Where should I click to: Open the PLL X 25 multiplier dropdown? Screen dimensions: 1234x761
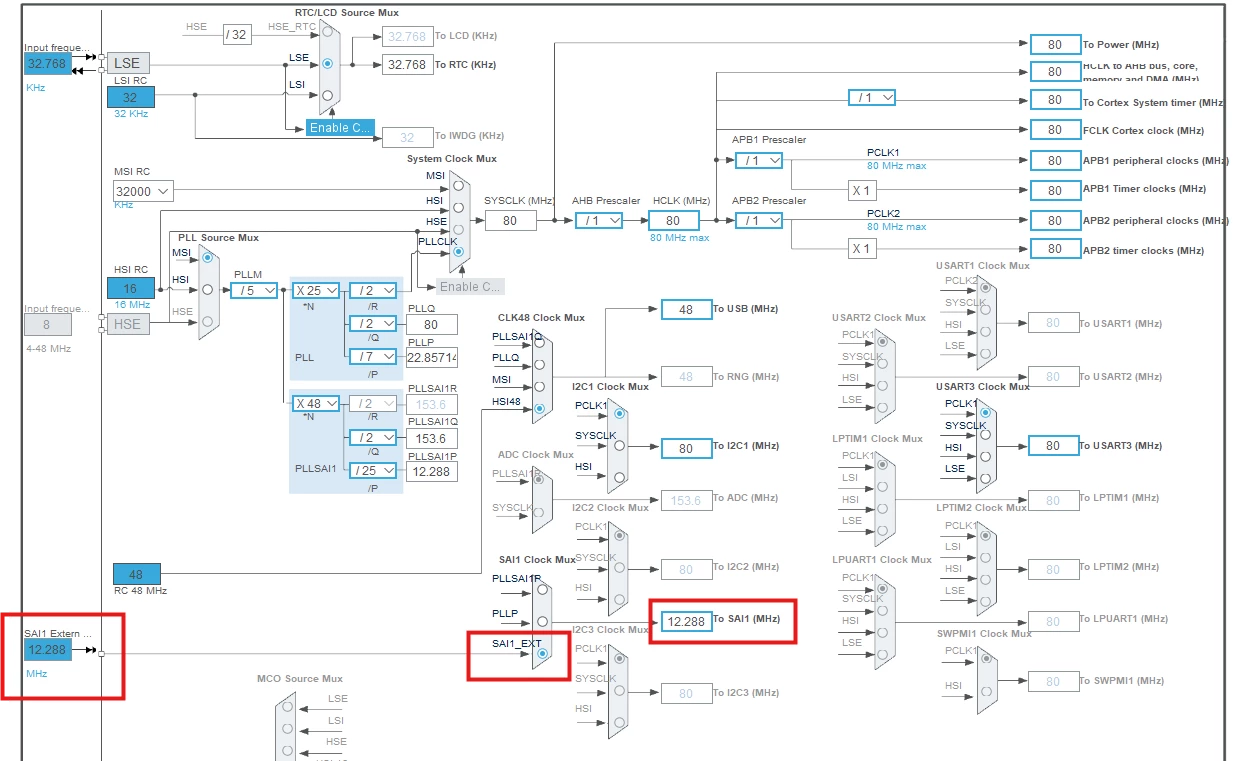(x=316, y=290)
